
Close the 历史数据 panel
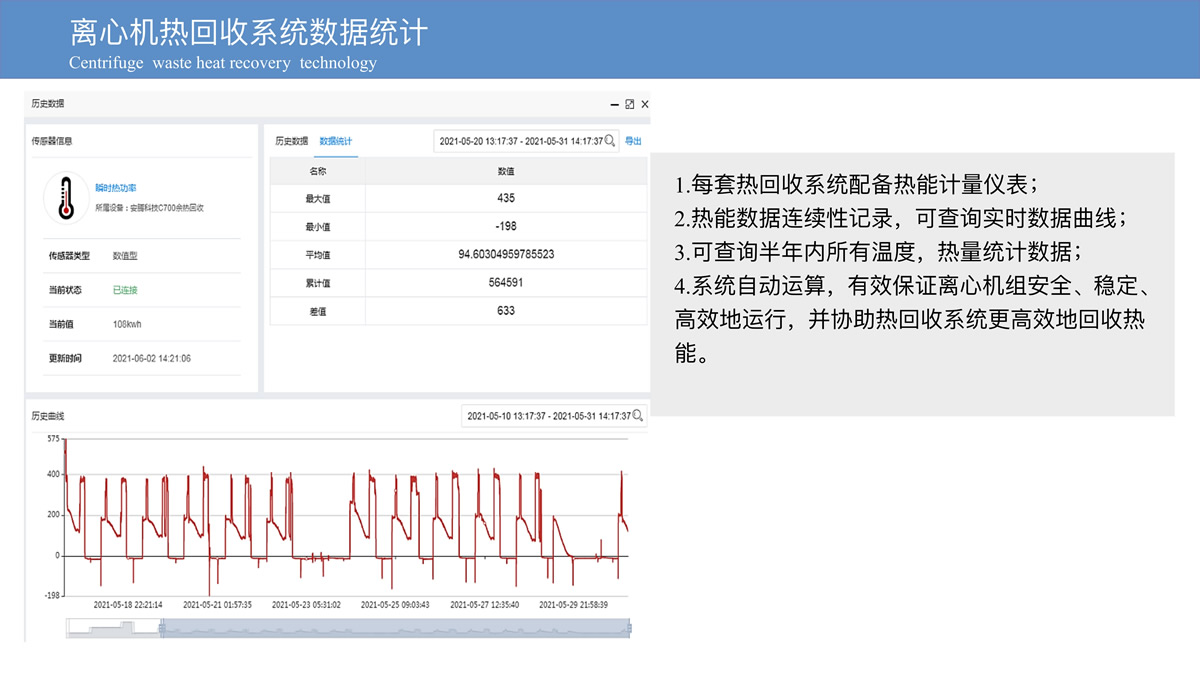click(645, 104)
